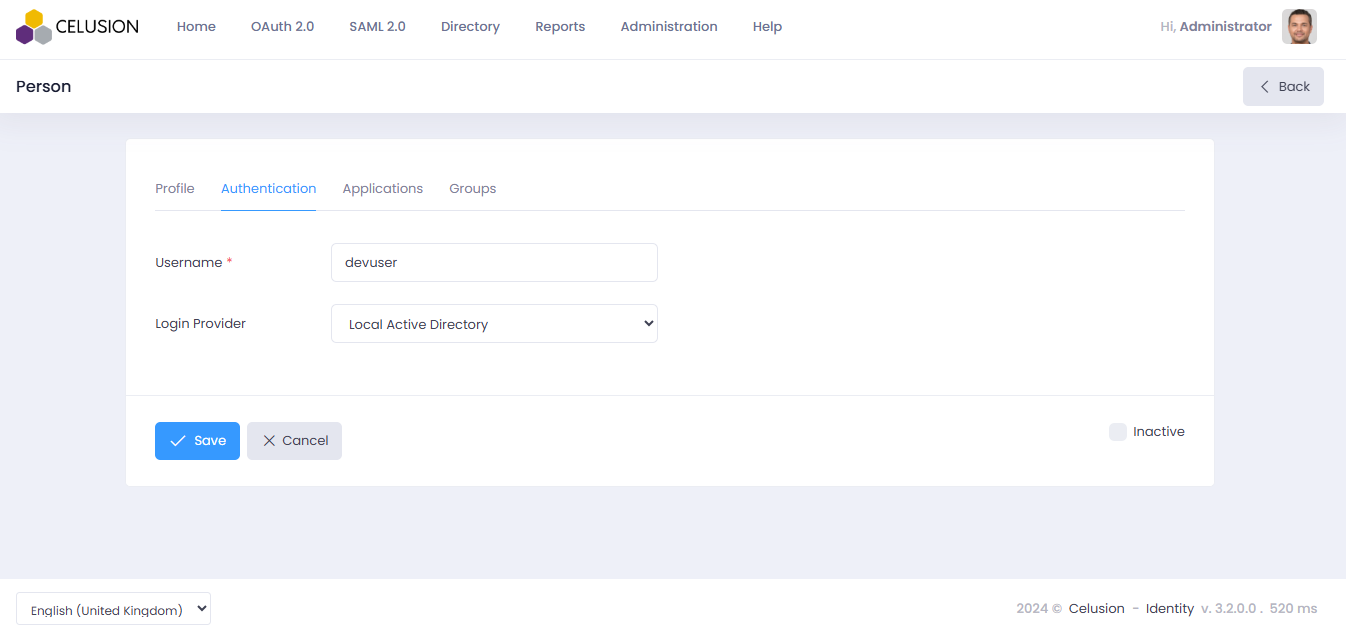Save the person record
The image size is (1346, 626).
197,441
